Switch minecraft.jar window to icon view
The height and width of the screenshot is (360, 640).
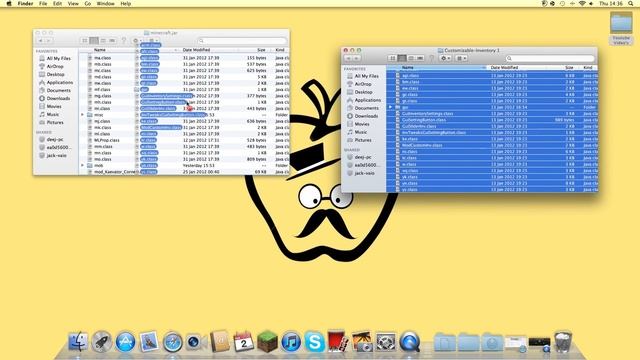[85, 40]
